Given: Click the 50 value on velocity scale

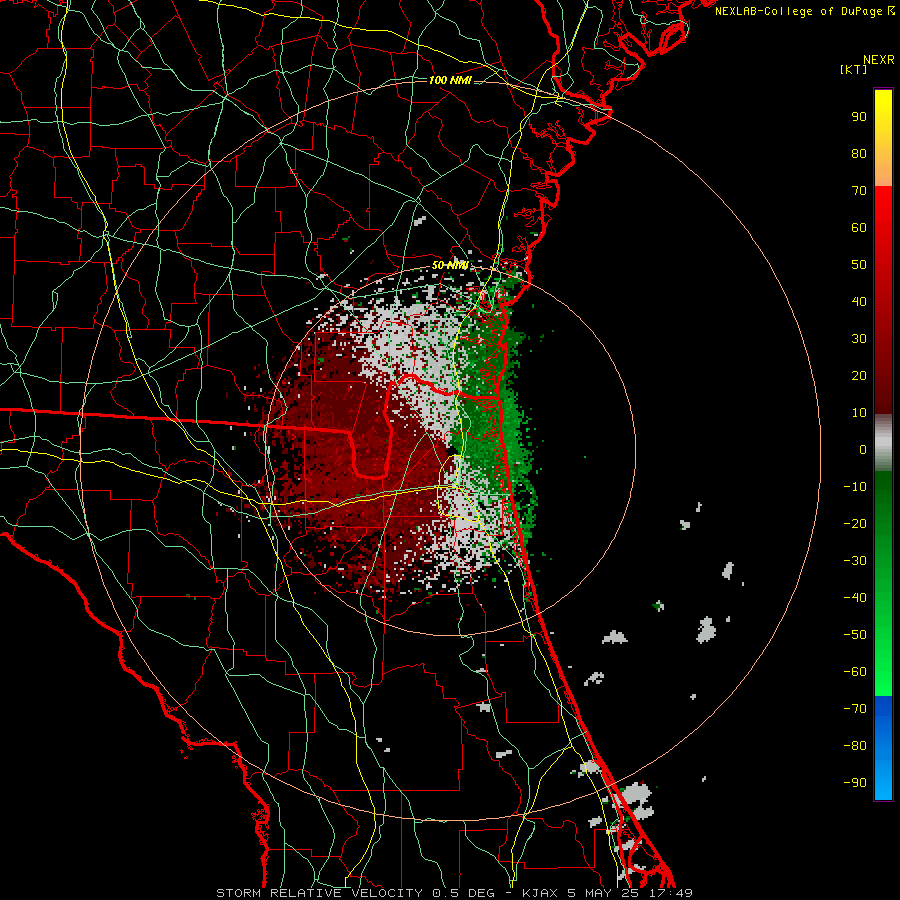Looking at the screenshot, I should click(859, 265).
